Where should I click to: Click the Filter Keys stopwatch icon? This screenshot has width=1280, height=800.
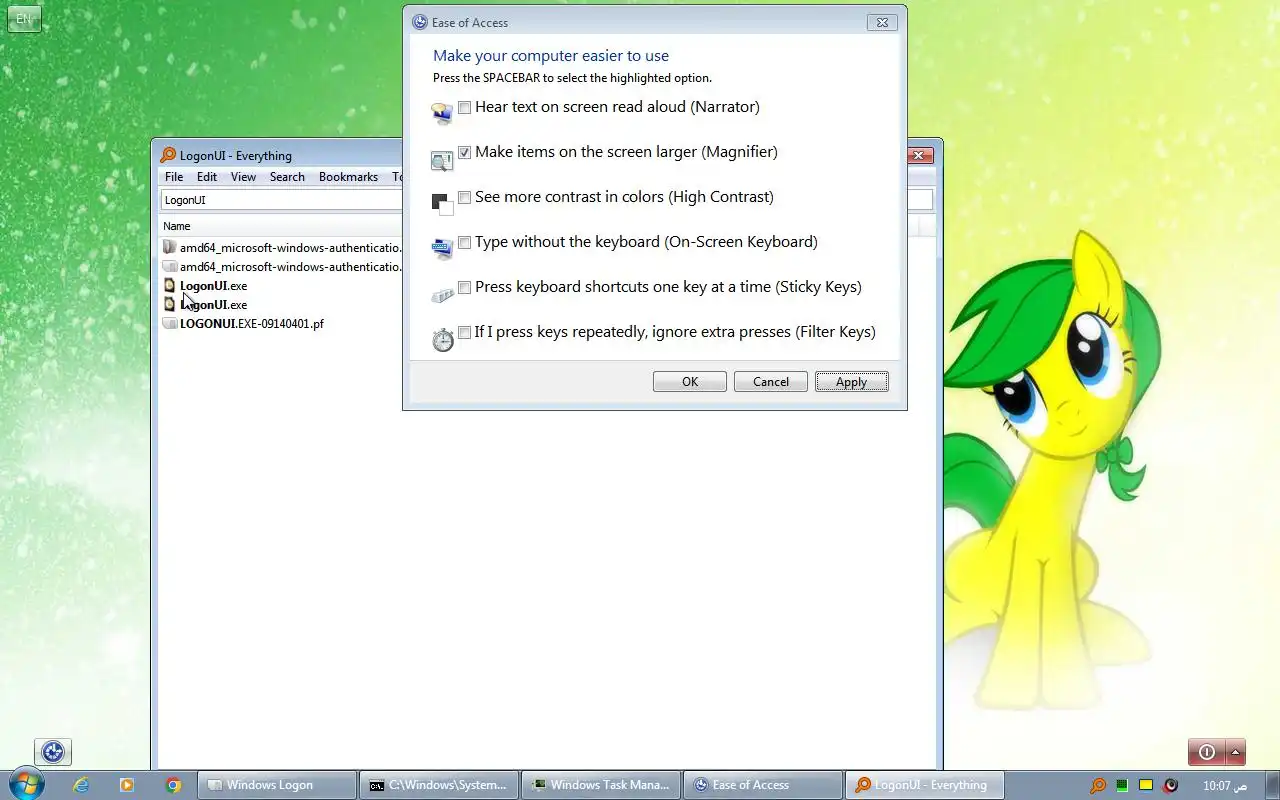point(442,340)
